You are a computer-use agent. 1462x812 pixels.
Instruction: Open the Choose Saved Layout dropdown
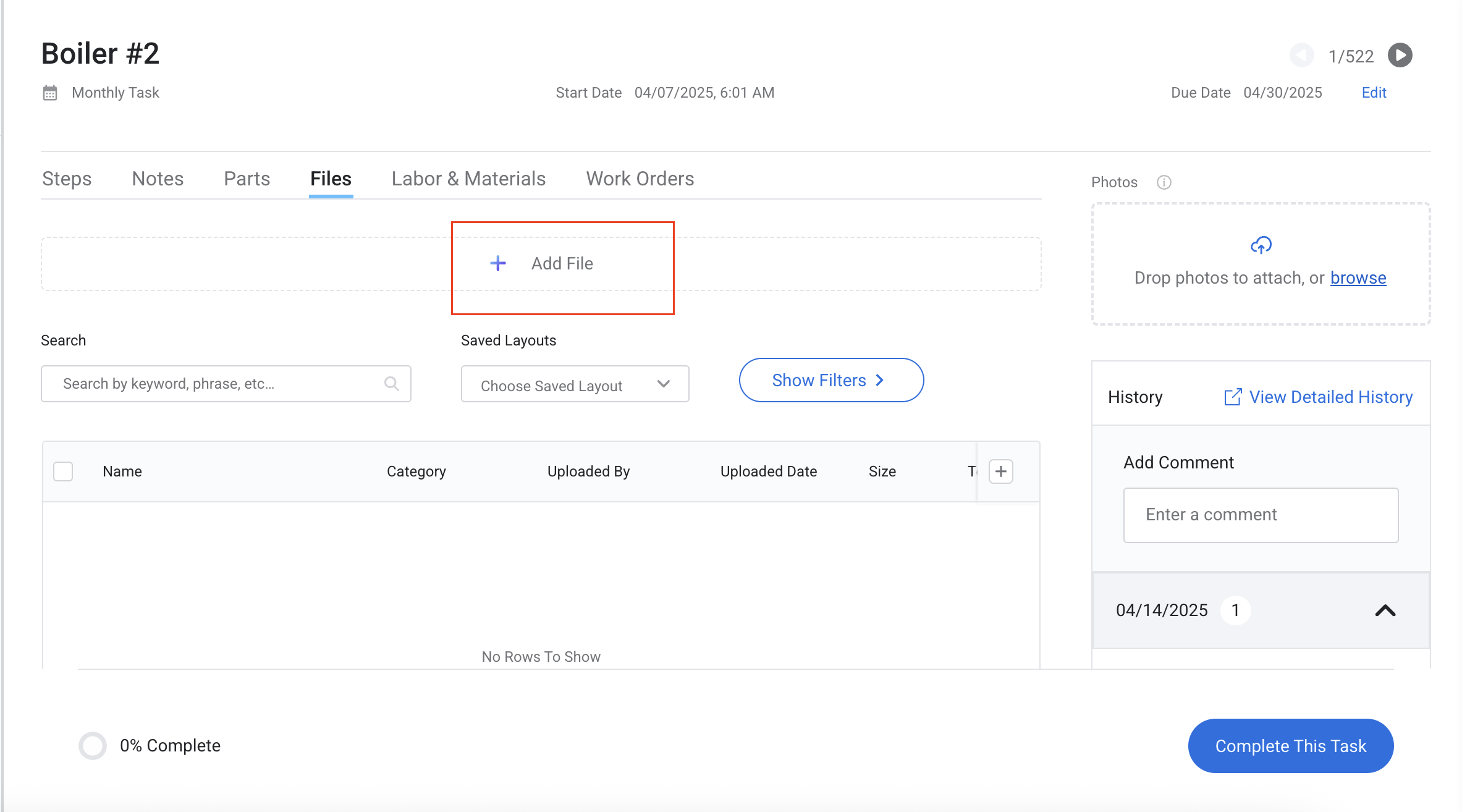pyautogui.click(x=575, y=384)
